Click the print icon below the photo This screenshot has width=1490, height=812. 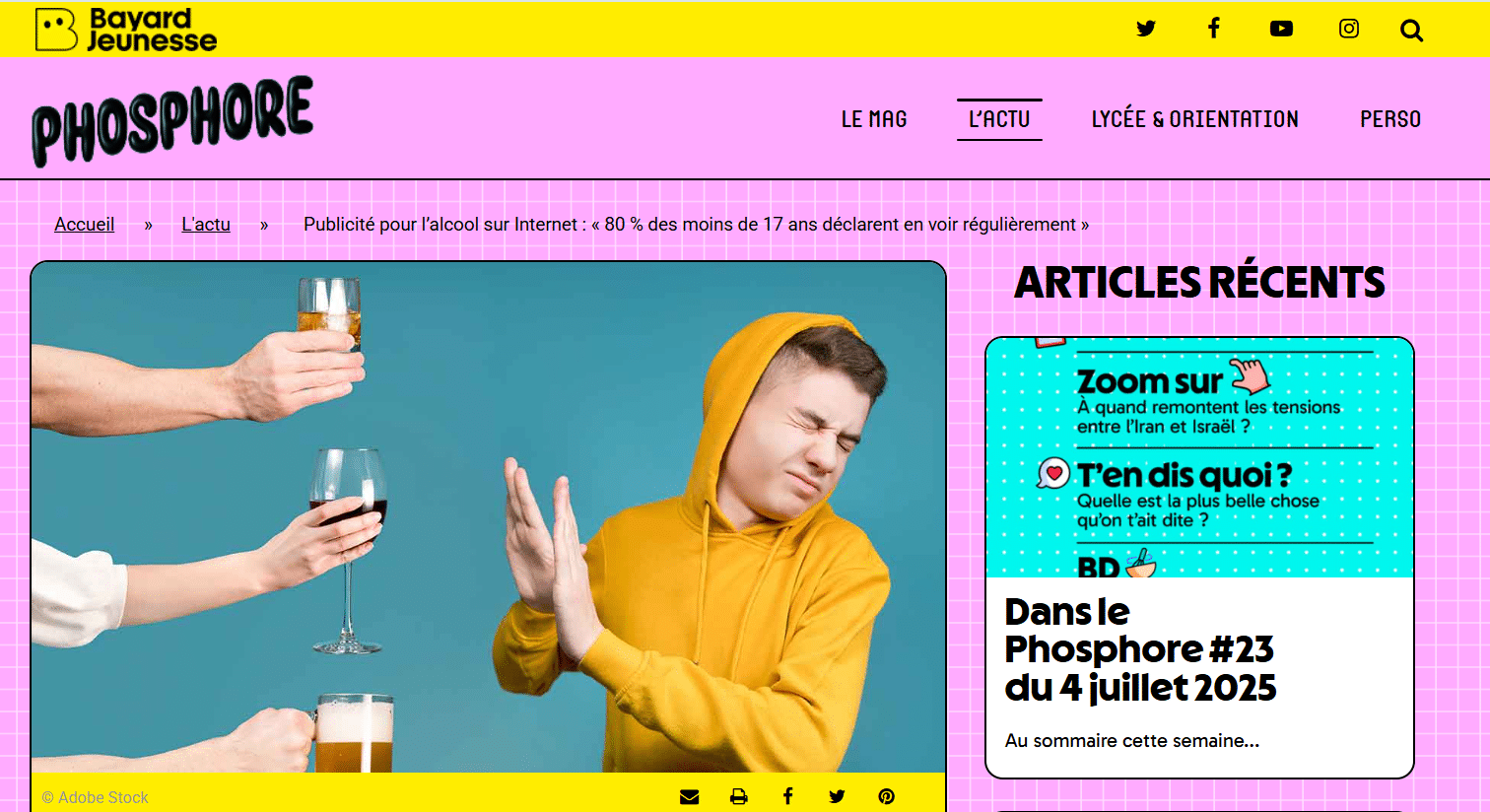coord(739,796)
